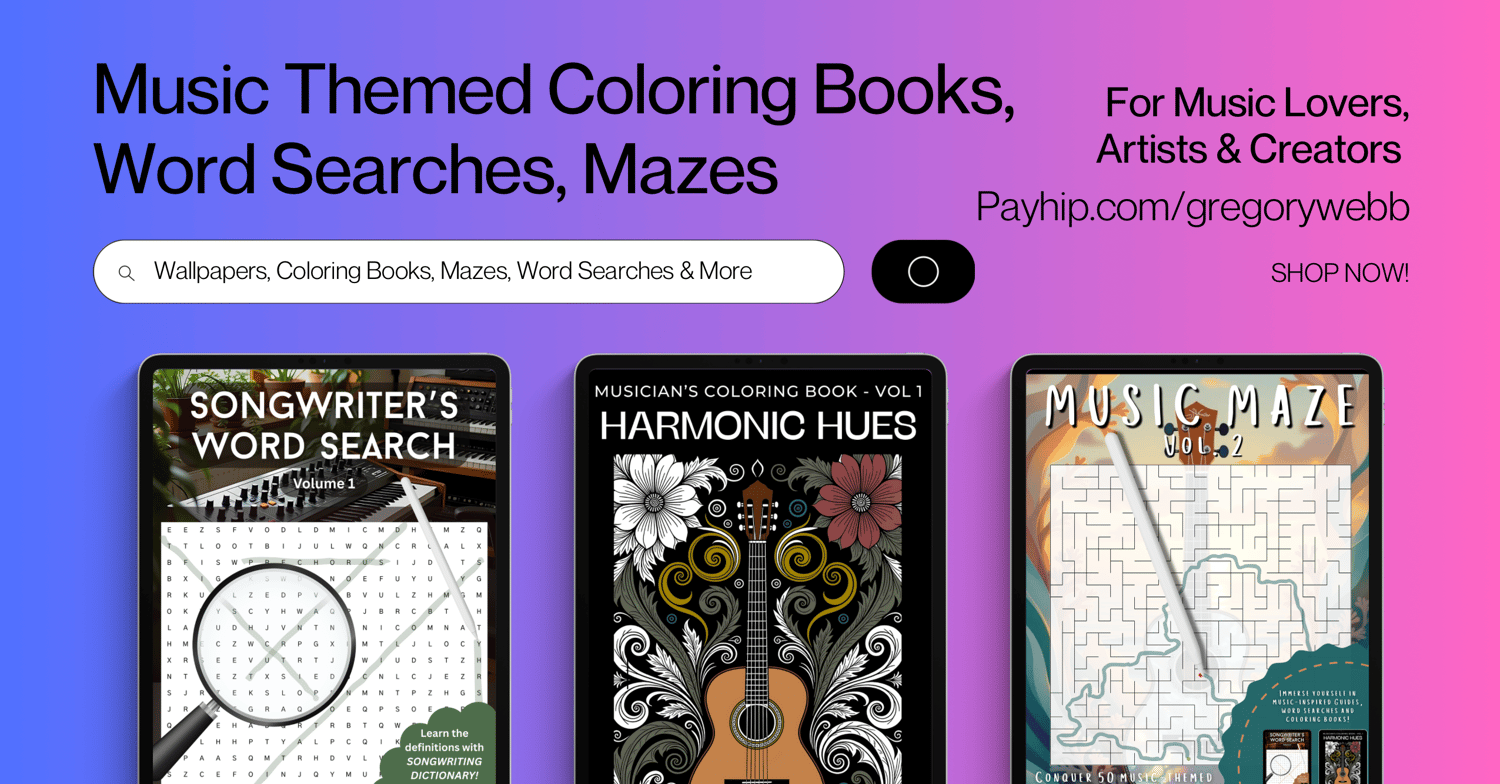Select the Songwriter's Word Search tablet cover
Screen dimensions: 1500x784
324,577
